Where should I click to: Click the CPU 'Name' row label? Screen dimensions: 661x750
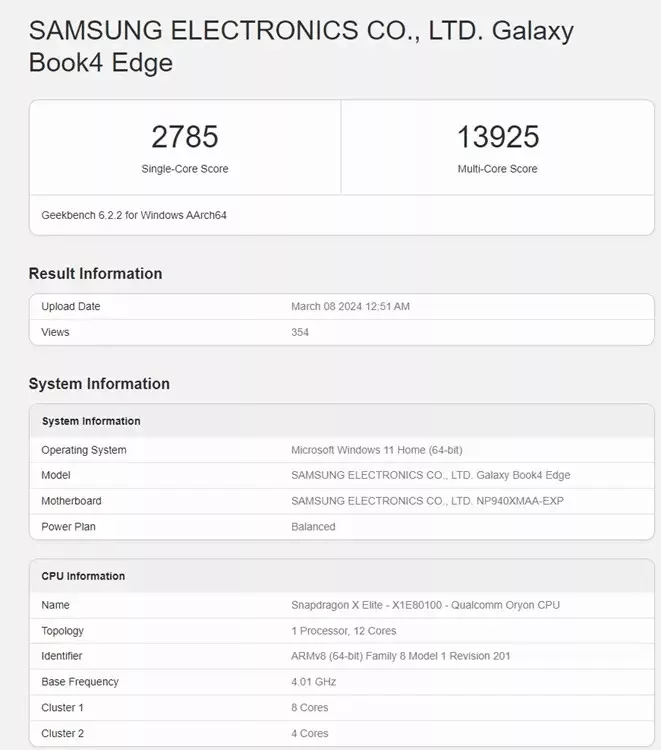(x=55, y=605)
